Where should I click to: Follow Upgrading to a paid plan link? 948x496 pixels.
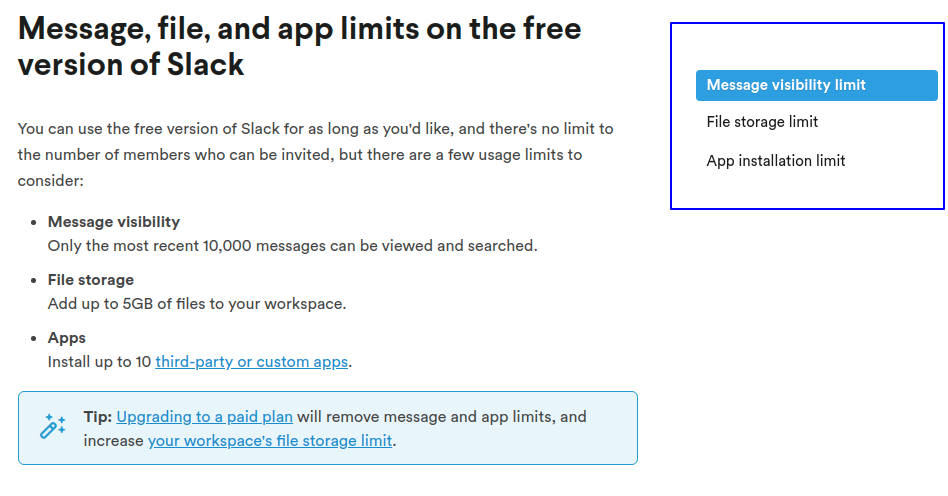(204, 417)
